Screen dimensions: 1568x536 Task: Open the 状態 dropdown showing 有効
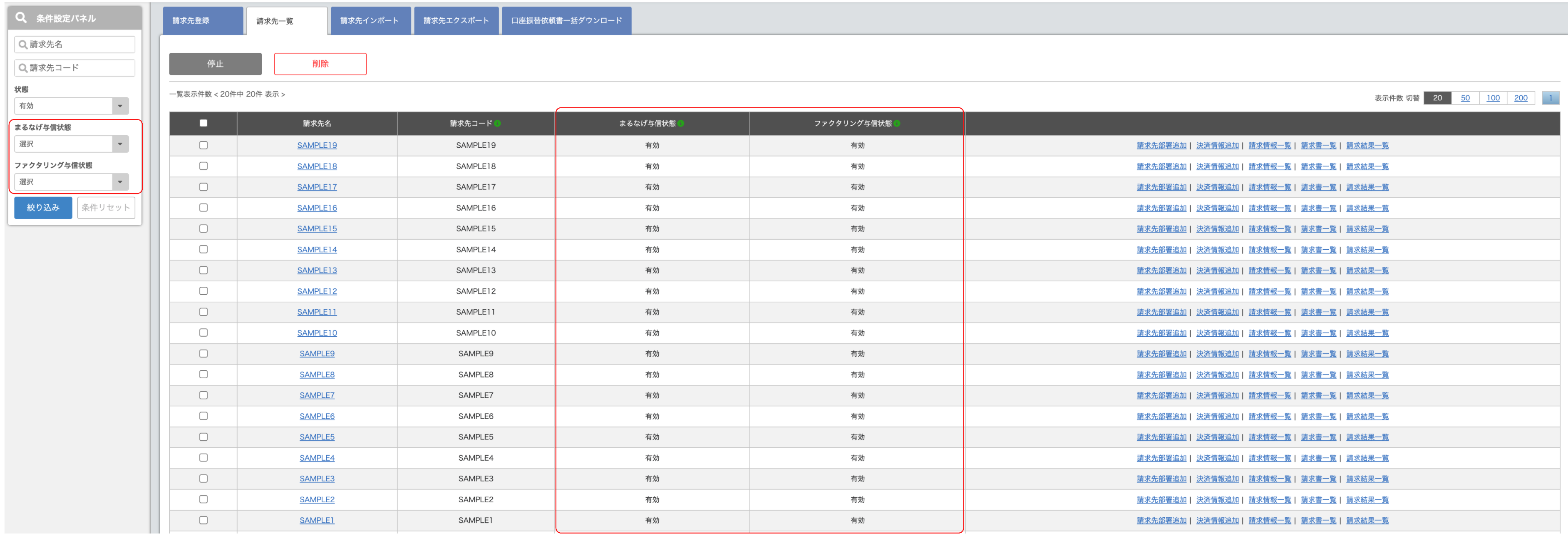pos(71,106)
